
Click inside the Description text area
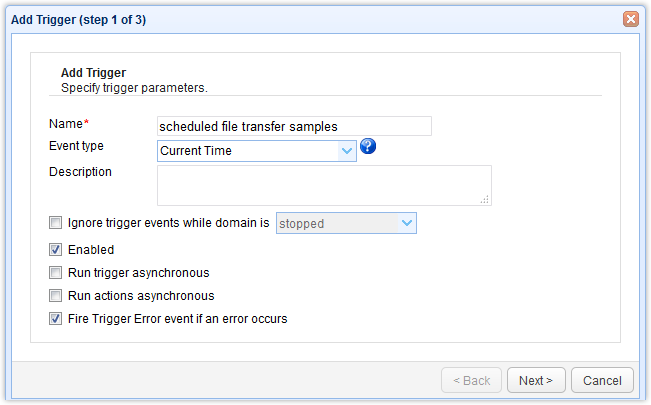[322, 185]
